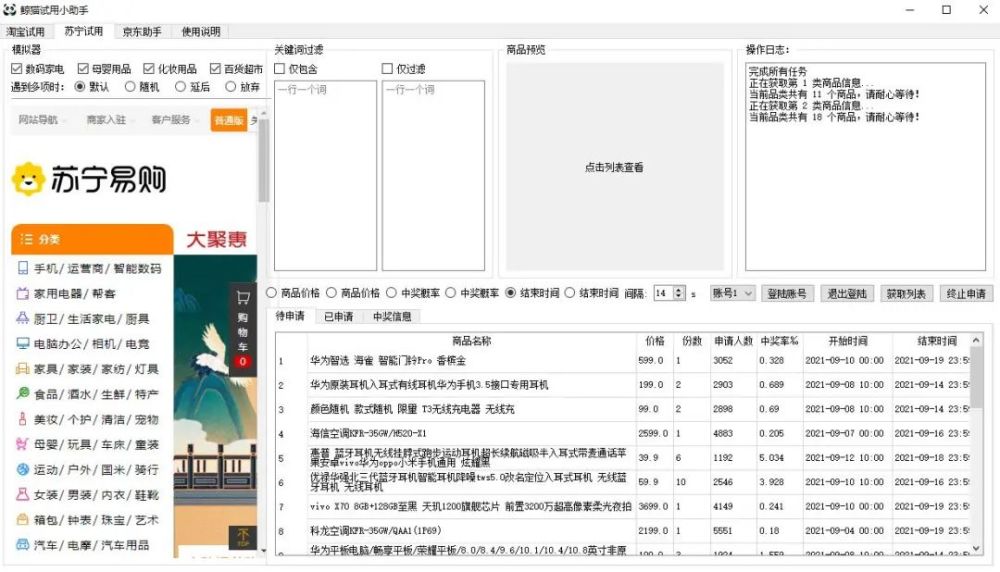Click the product table scrollbar down arrow

pos(976,548)
